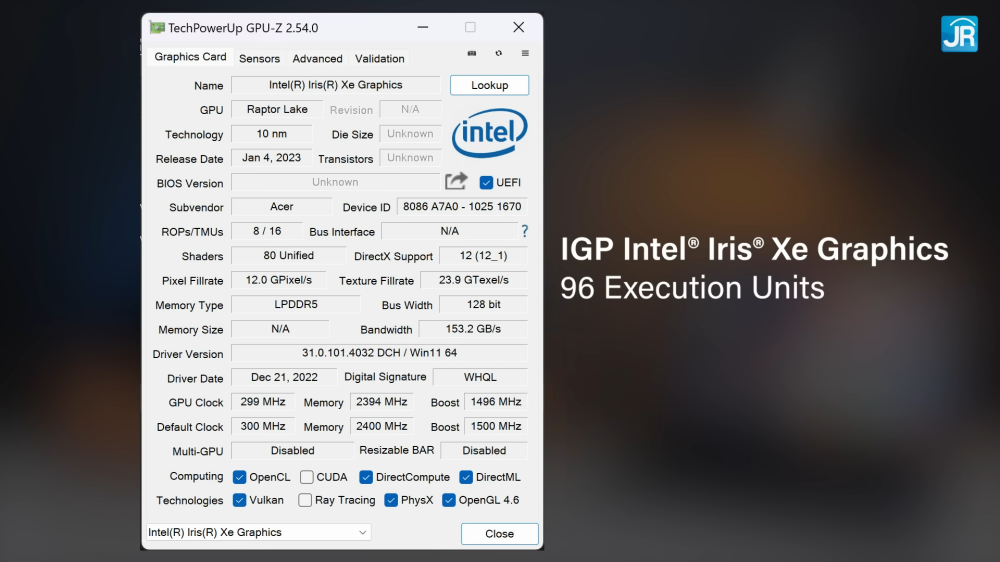Click the Texture Fillrate 23.9 GTexel/s field
Viewport: 1000px width, 562px height.
[x=474, y=280]
